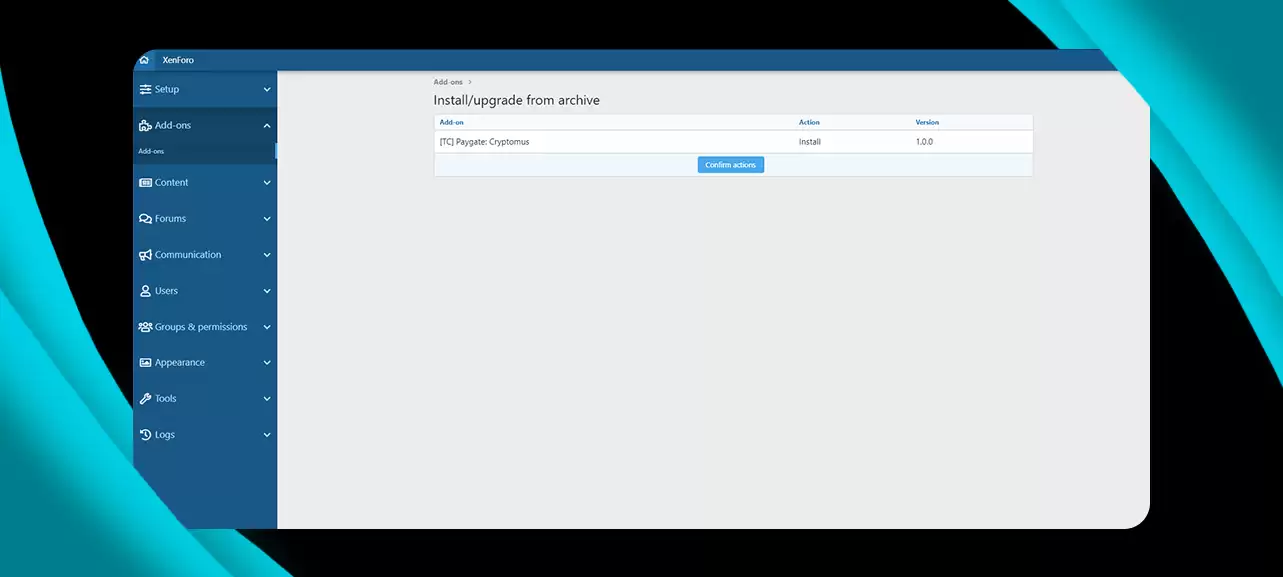
Task: Expand the Setup section chevron
Action: point(267,90)
